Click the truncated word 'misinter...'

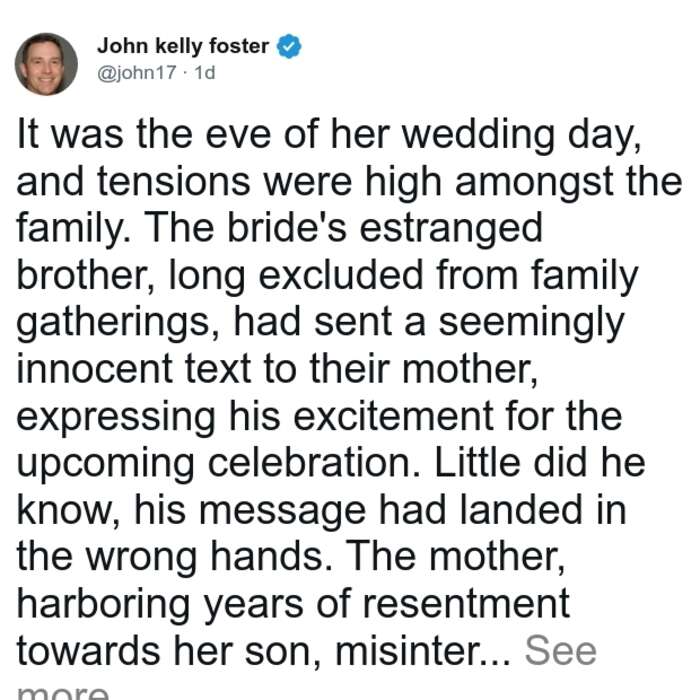click(422, 651)
